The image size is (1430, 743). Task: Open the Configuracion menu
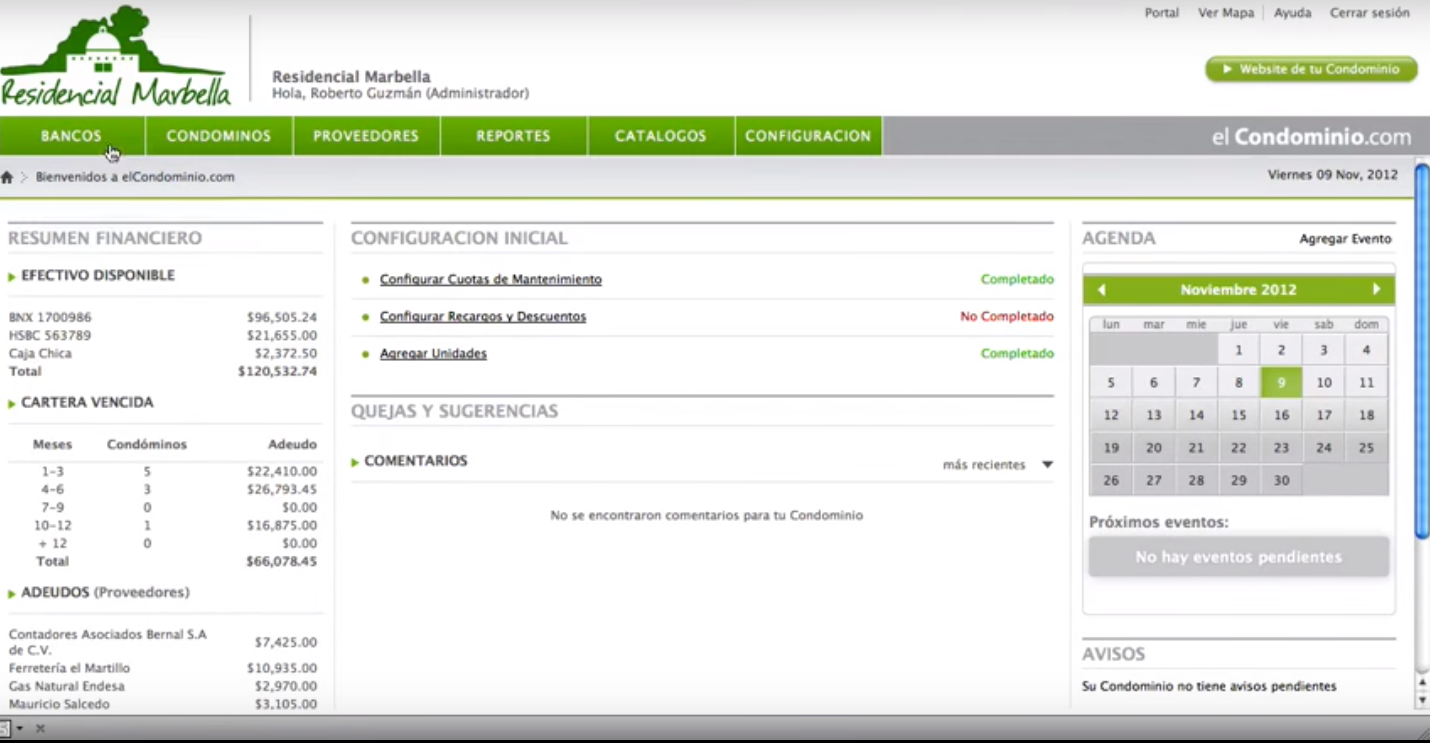point(808,136)
